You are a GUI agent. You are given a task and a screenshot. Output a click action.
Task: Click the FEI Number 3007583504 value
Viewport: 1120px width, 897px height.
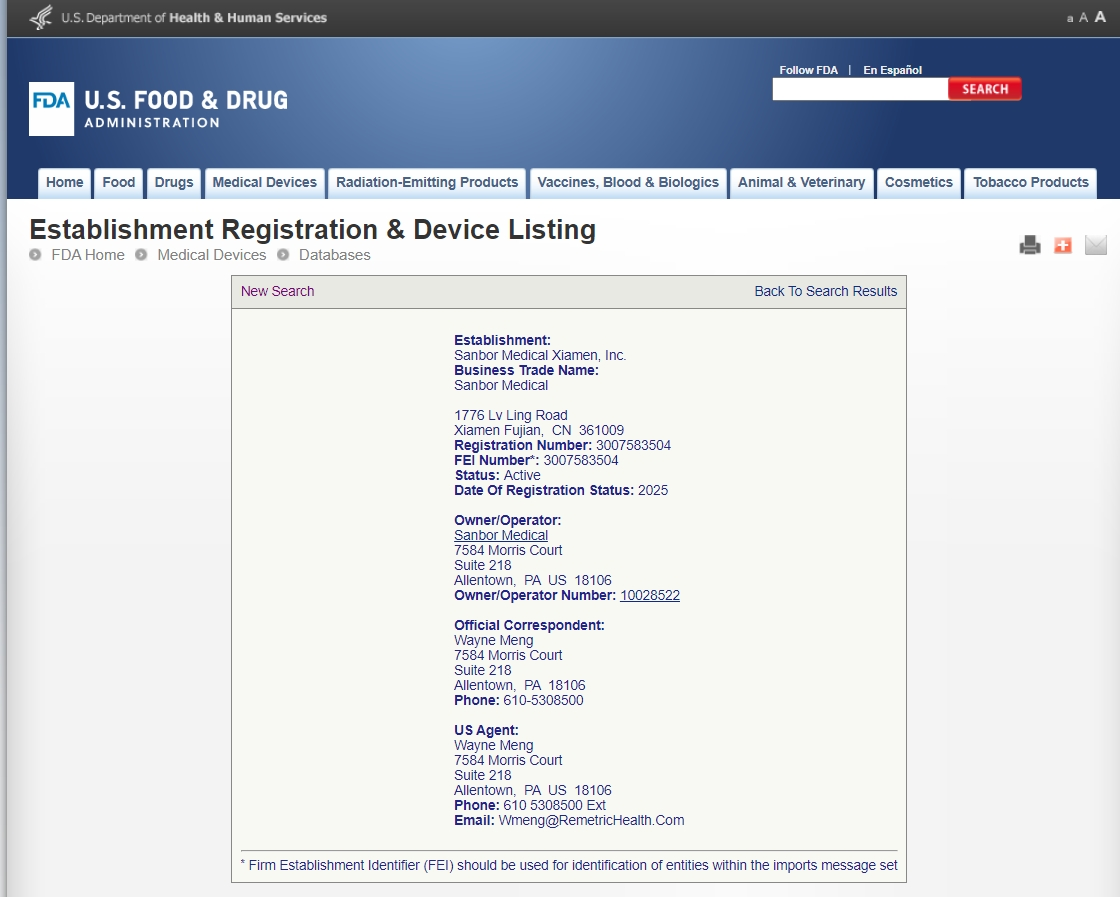[581, 461]
